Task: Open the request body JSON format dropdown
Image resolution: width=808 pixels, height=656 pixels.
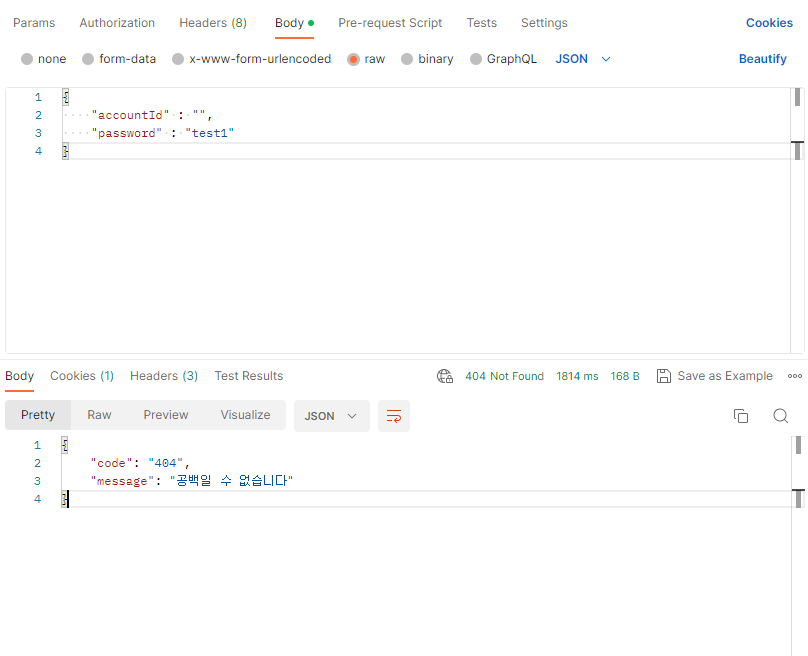Action: [583, 59]
